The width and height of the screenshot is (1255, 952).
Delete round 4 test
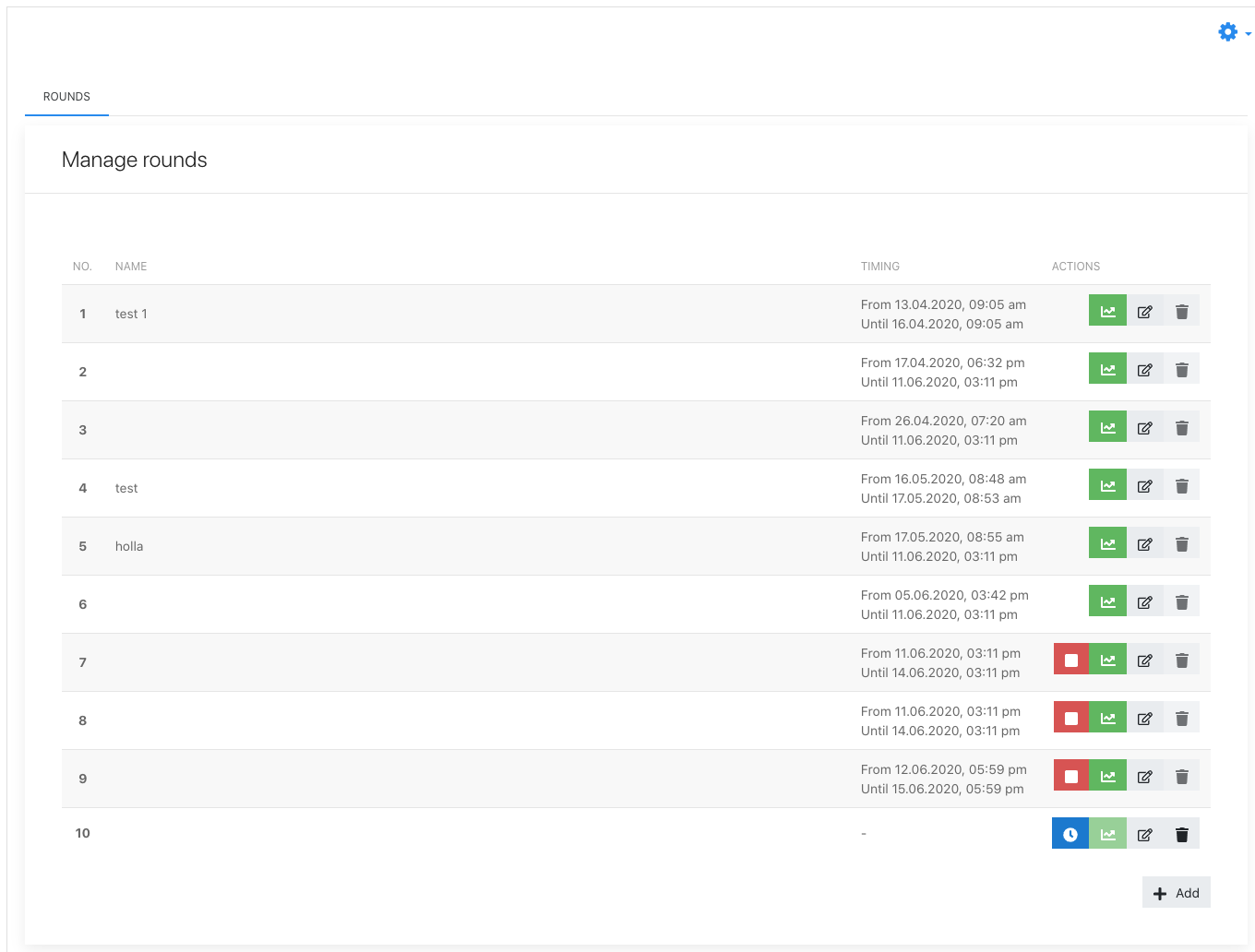pos(1181,485)
